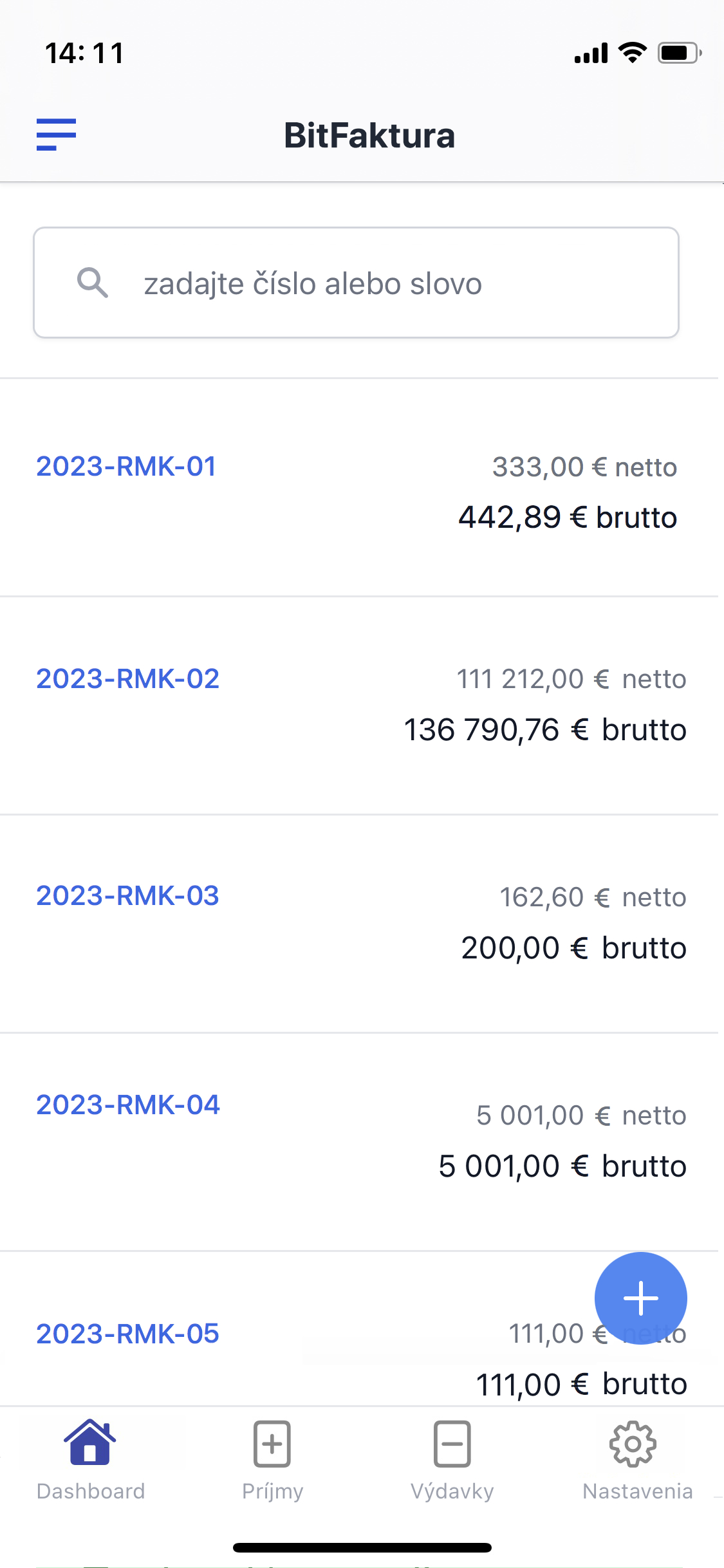Open the Príjmy plus-document icon
The image size is (724, 1568).
click(272, 1444)
